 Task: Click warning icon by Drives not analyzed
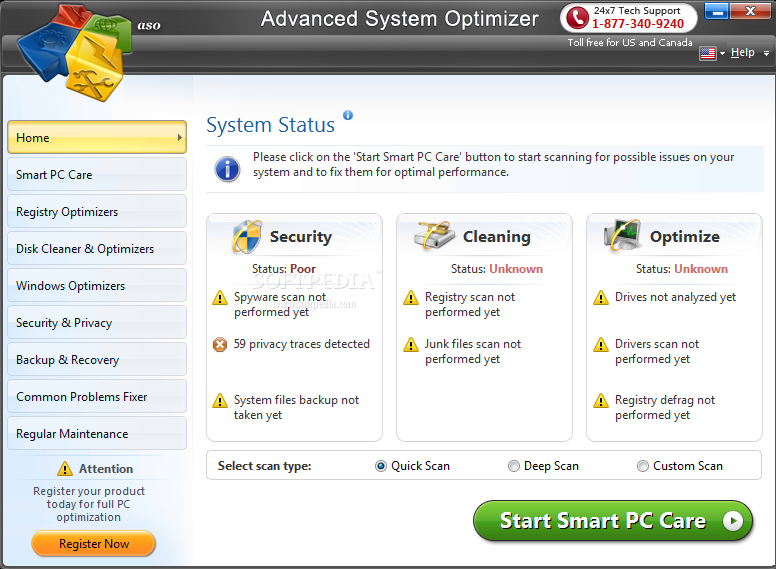click(x=601, y=298)
